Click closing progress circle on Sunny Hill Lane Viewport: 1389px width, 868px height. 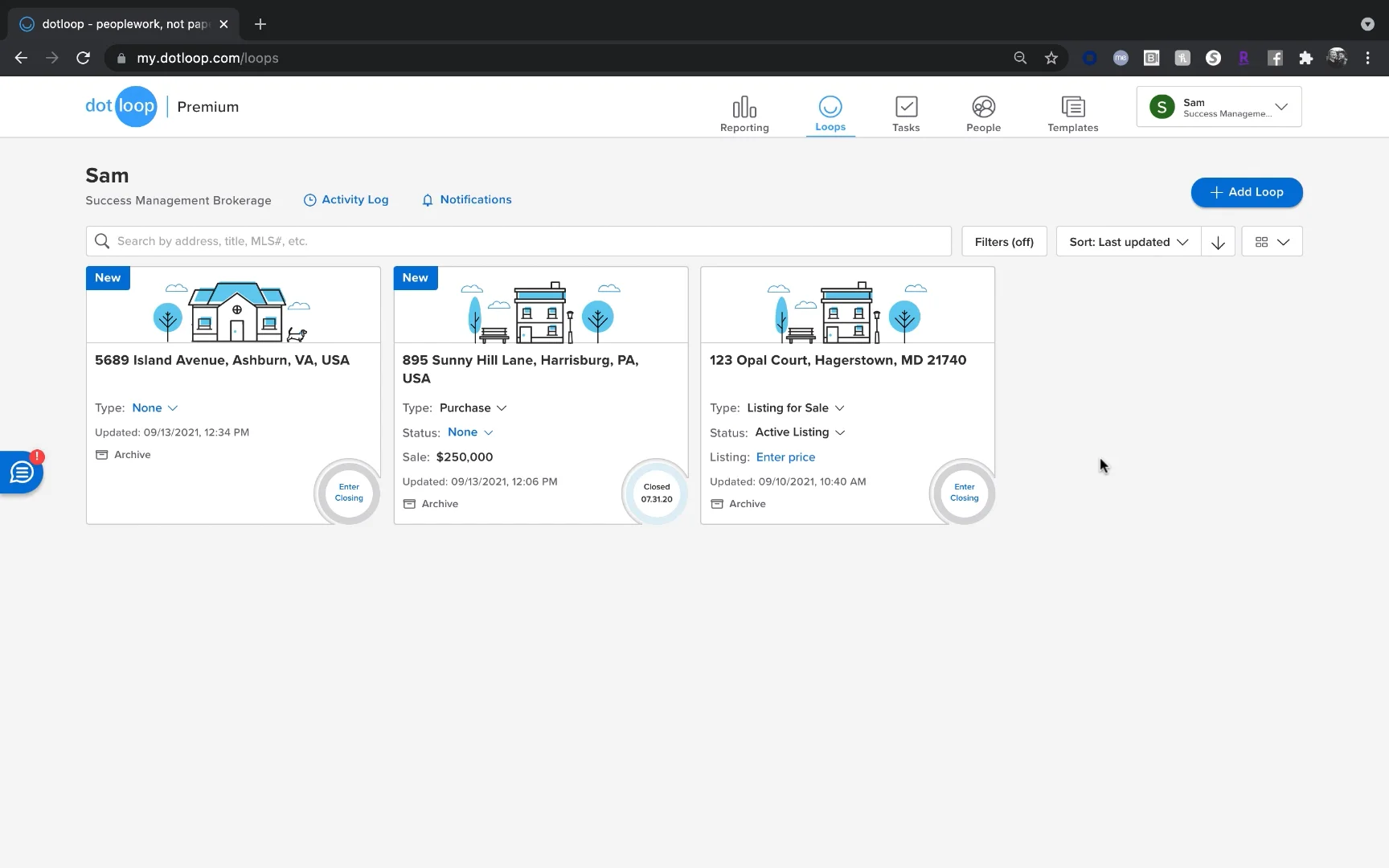656,493
